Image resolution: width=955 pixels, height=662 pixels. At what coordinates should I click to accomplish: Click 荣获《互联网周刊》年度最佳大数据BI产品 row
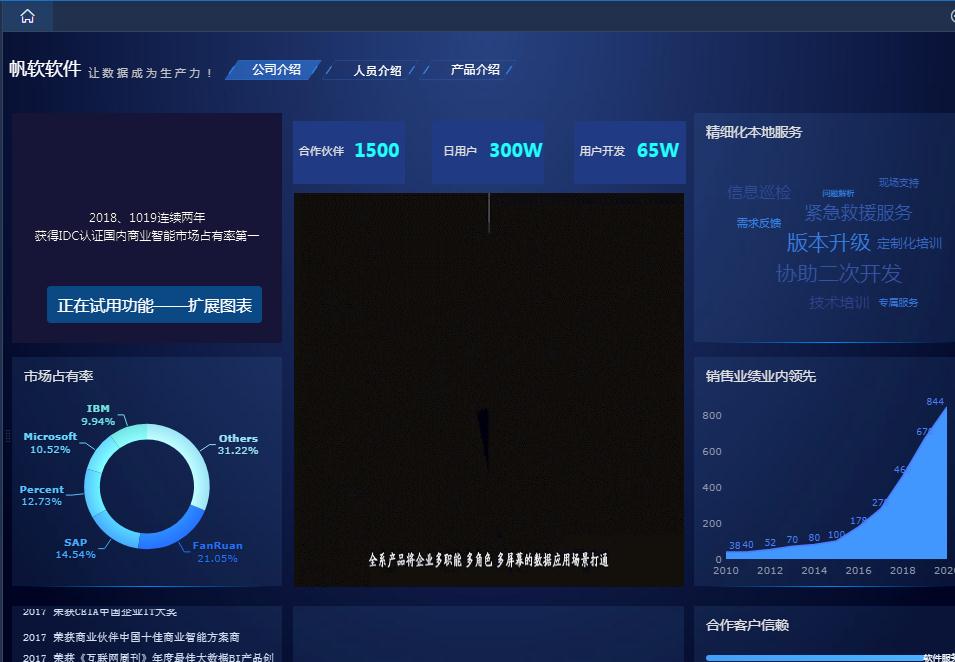[149, 657]
